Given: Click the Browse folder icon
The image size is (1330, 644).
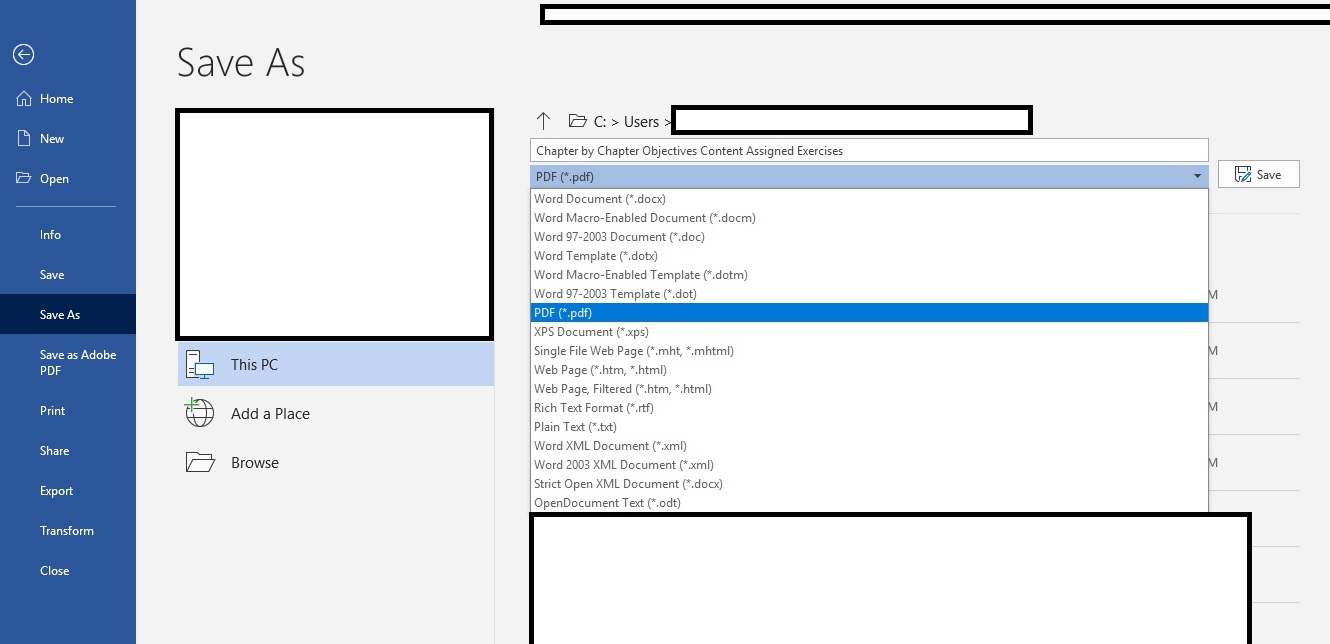Looking at the screenshot, I should [x=200, y=462].
